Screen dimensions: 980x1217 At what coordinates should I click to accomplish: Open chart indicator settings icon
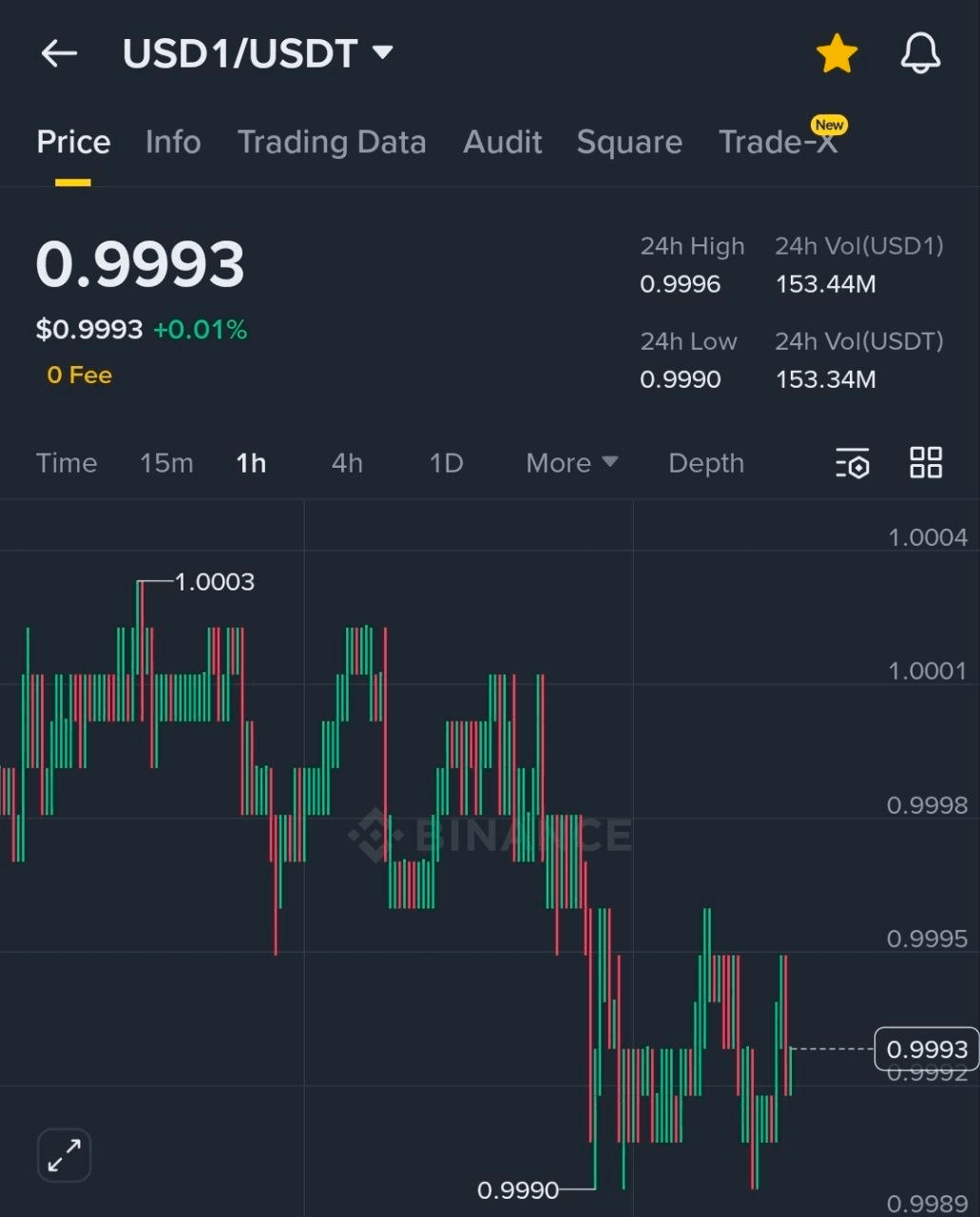coord(853,463)
